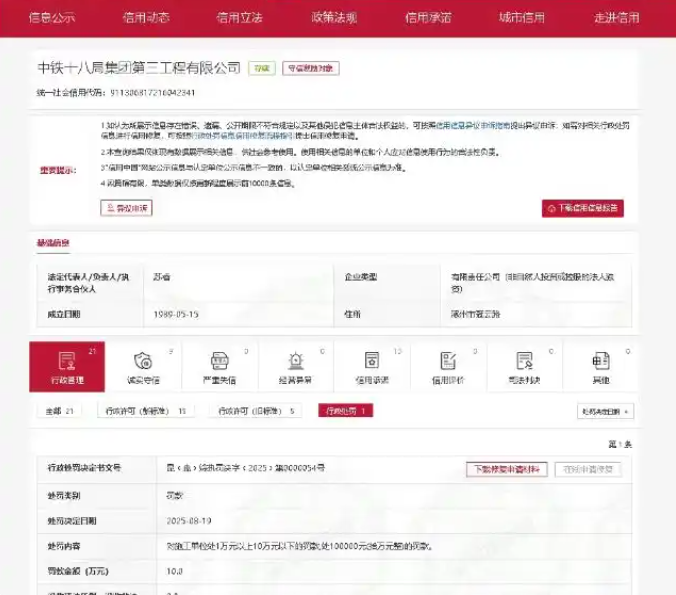Viewport: 676px width, 595px height.
Task: Open the 严重失信 category icon
Action: pyautogui.click(x=219, y=366)
